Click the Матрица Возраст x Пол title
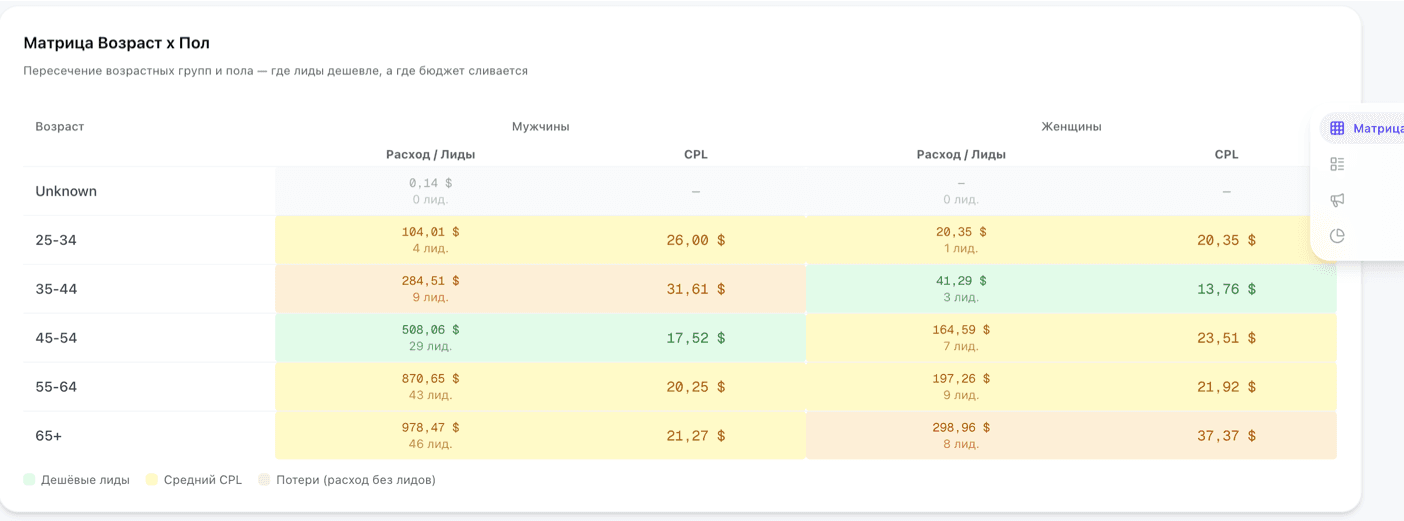Viewport: 1404px width, 521px height. 117,43
